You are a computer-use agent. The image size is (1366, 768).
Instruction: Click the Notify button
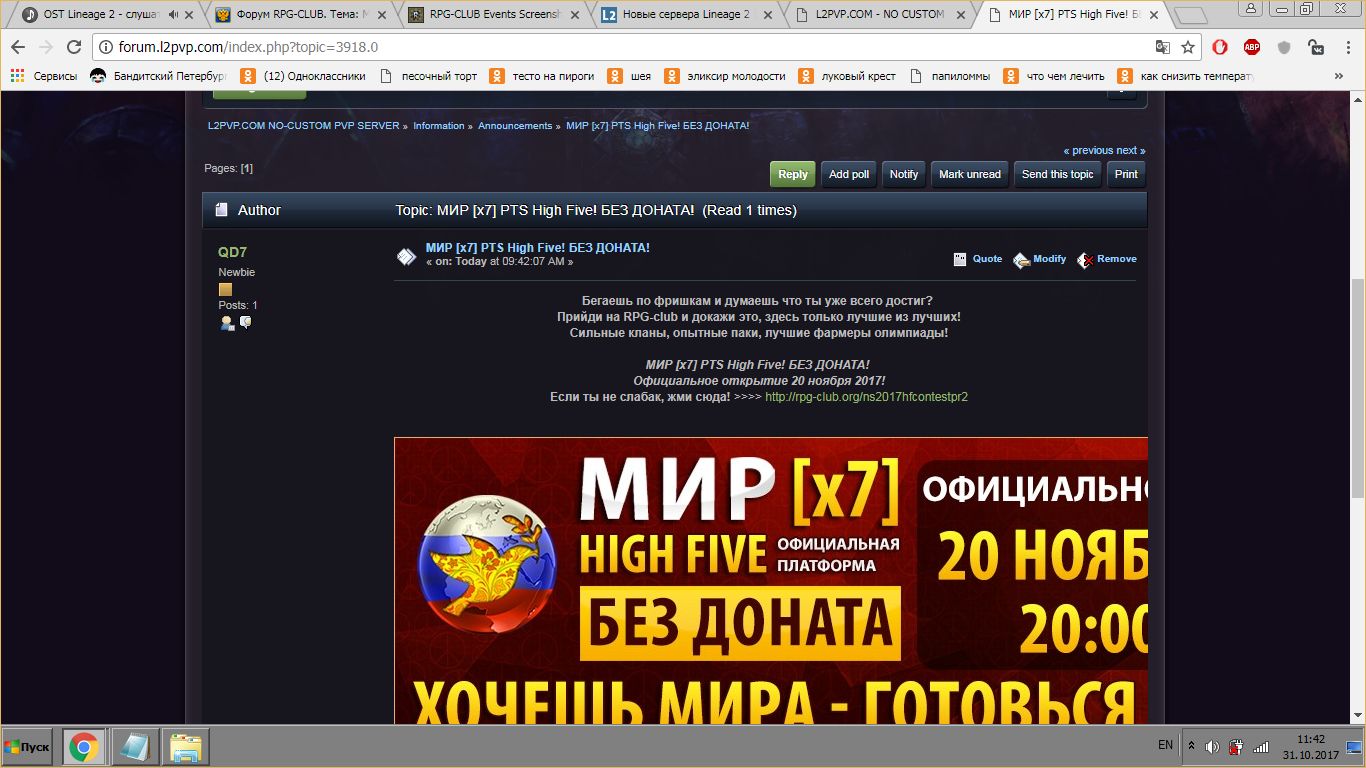[904, 174]
